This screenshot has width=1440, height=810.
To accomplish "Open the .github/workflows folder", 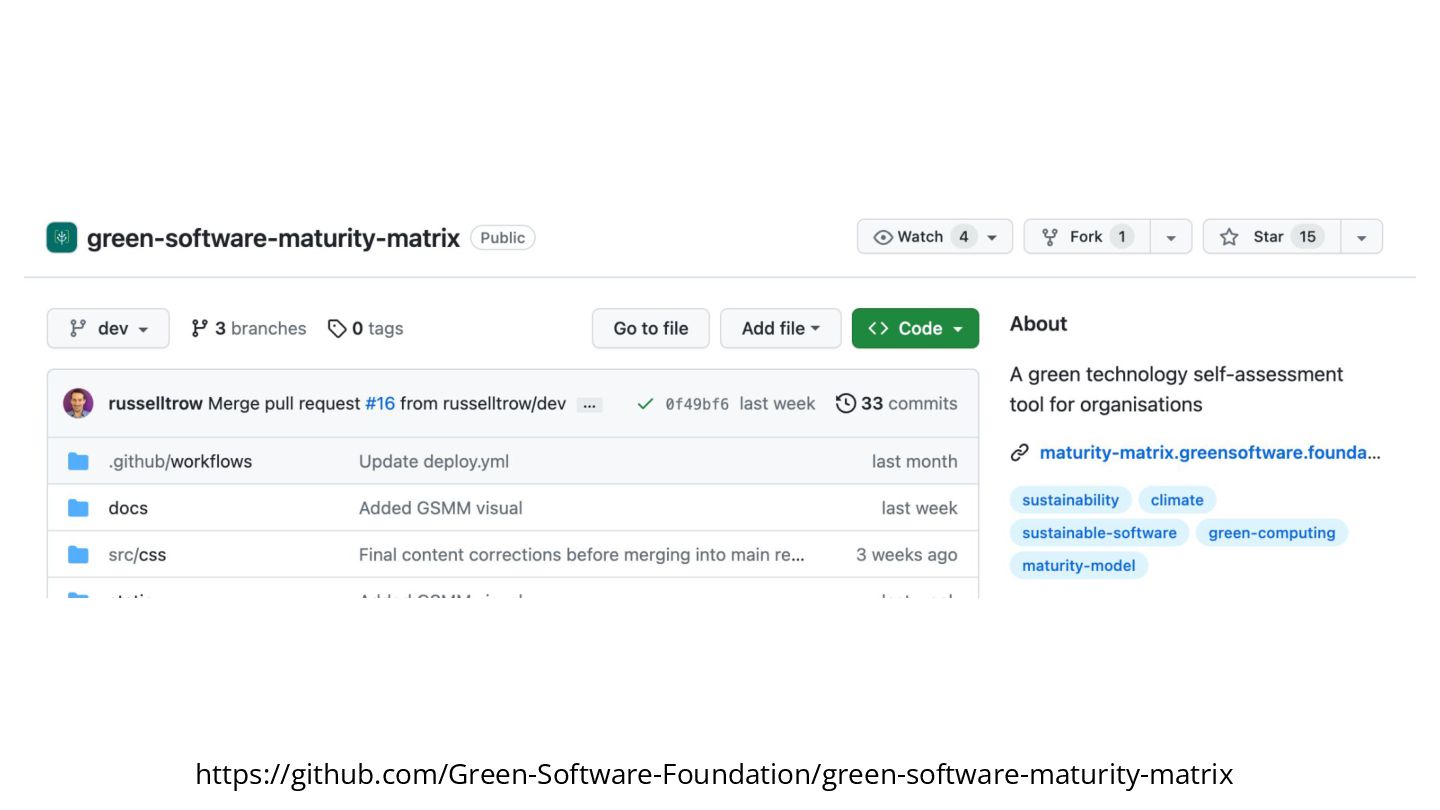I will pyautogui.click(x=180, y=461).
